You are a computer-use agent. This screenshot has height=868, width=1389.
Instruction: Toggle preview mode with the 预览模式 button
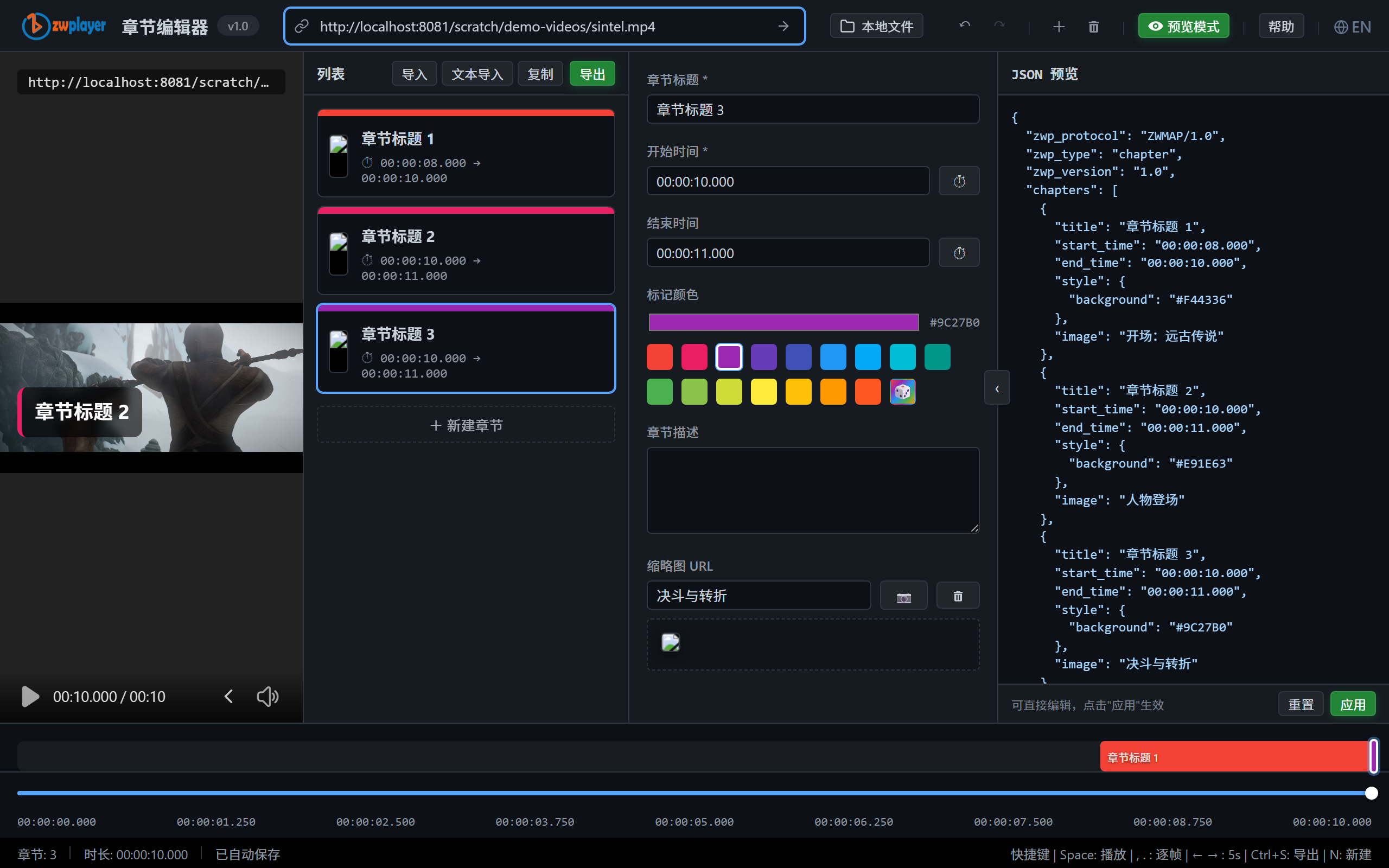tap(1183, 27)
